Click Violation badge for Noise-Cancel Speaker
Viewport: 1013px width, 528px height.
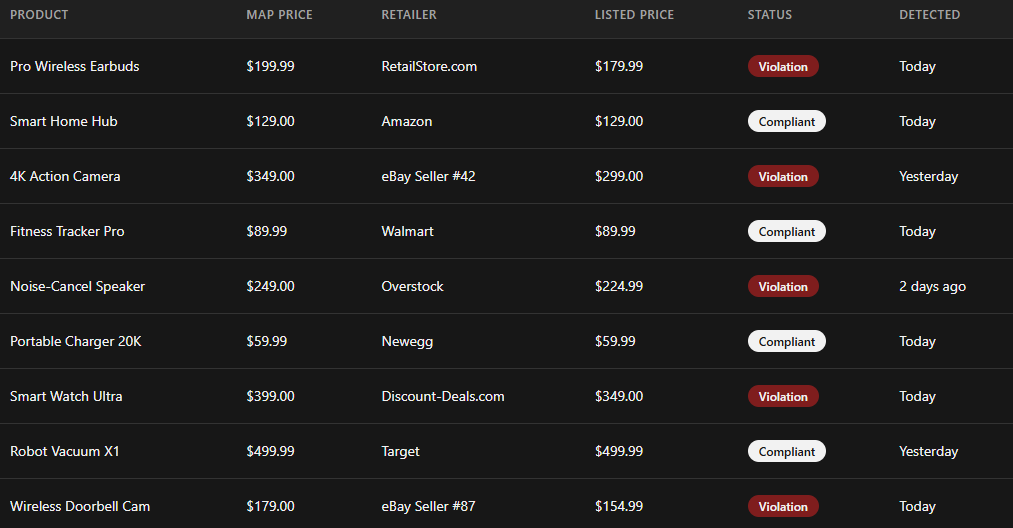click(x=783, y=287)
